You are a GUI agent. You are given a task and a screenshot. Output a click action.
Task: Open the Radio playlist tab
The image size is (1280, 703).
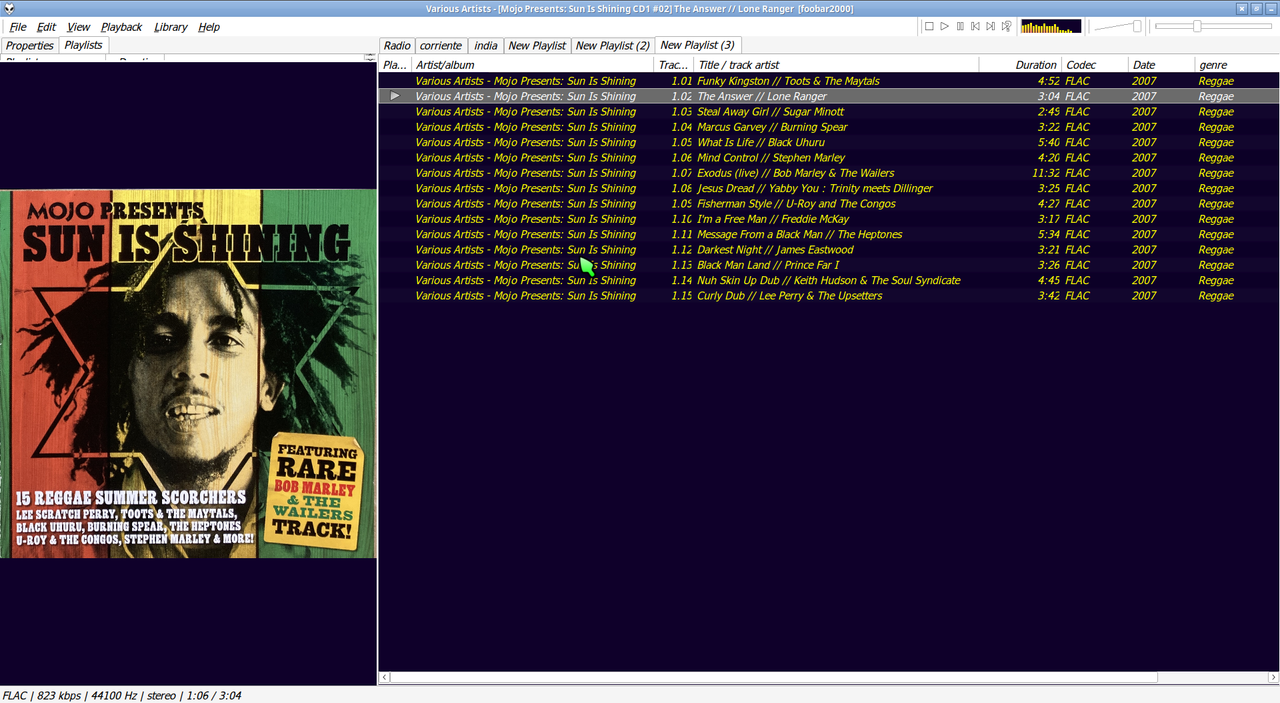click(397, 46)
